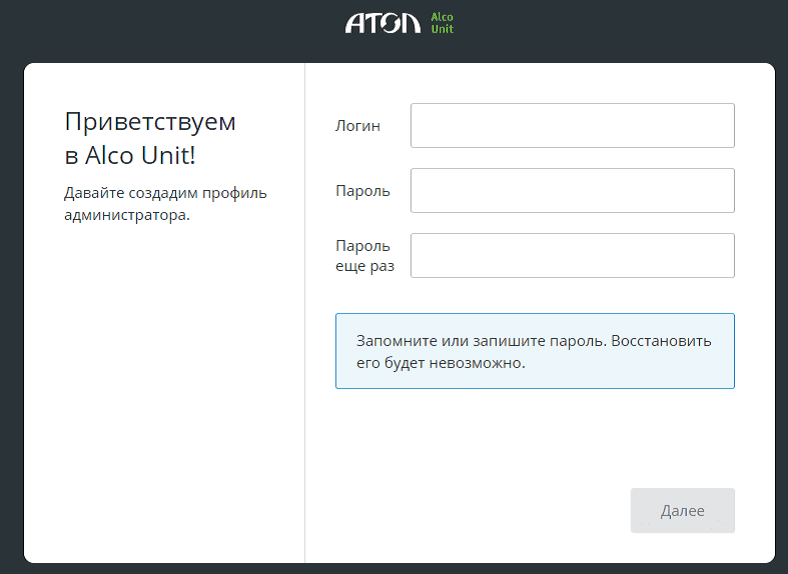Click the Давайте создадим профиль администратора text
The width and height of the screenshot is (788, 574).
click(165, 204)
